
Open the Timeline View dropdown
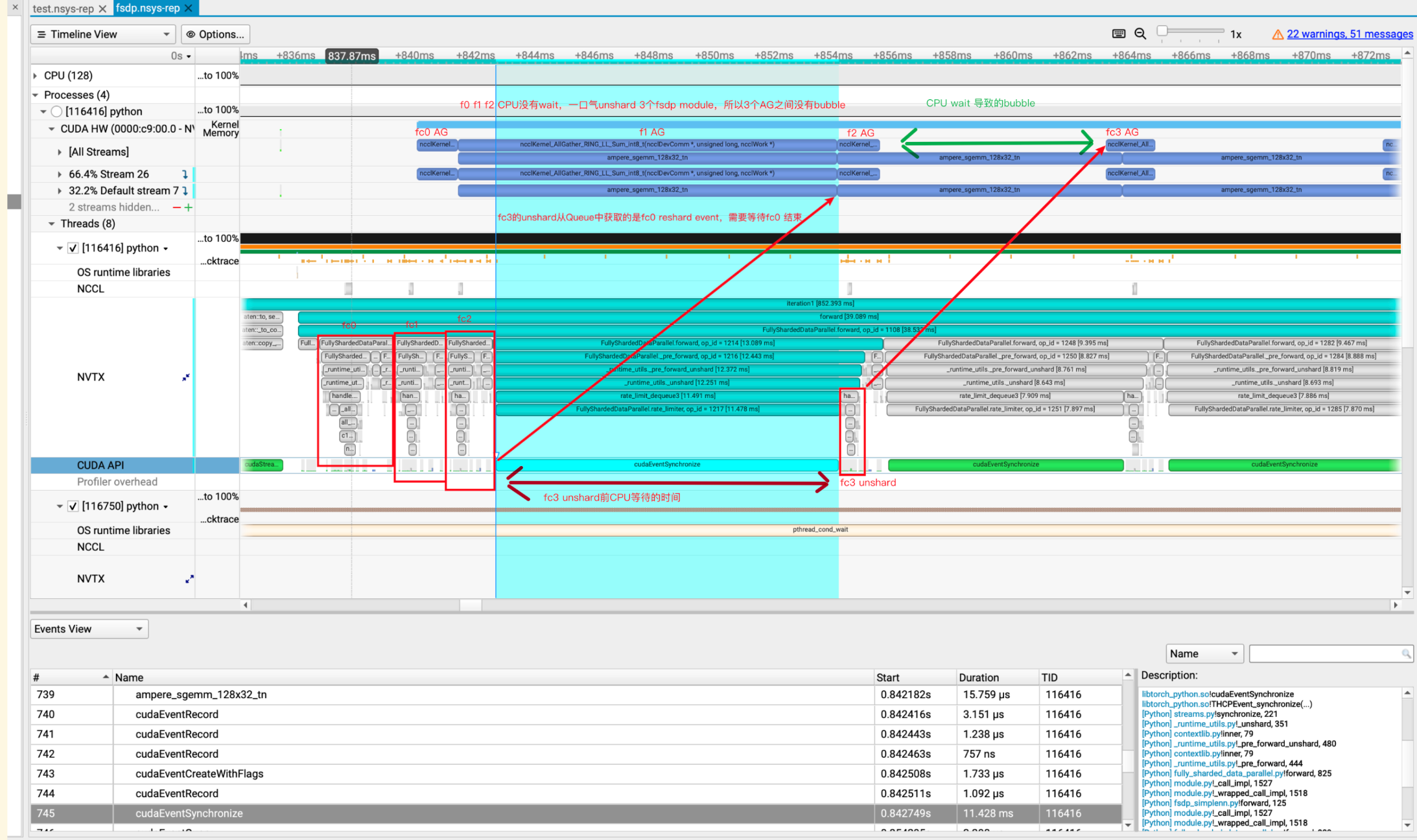[103, 34]
